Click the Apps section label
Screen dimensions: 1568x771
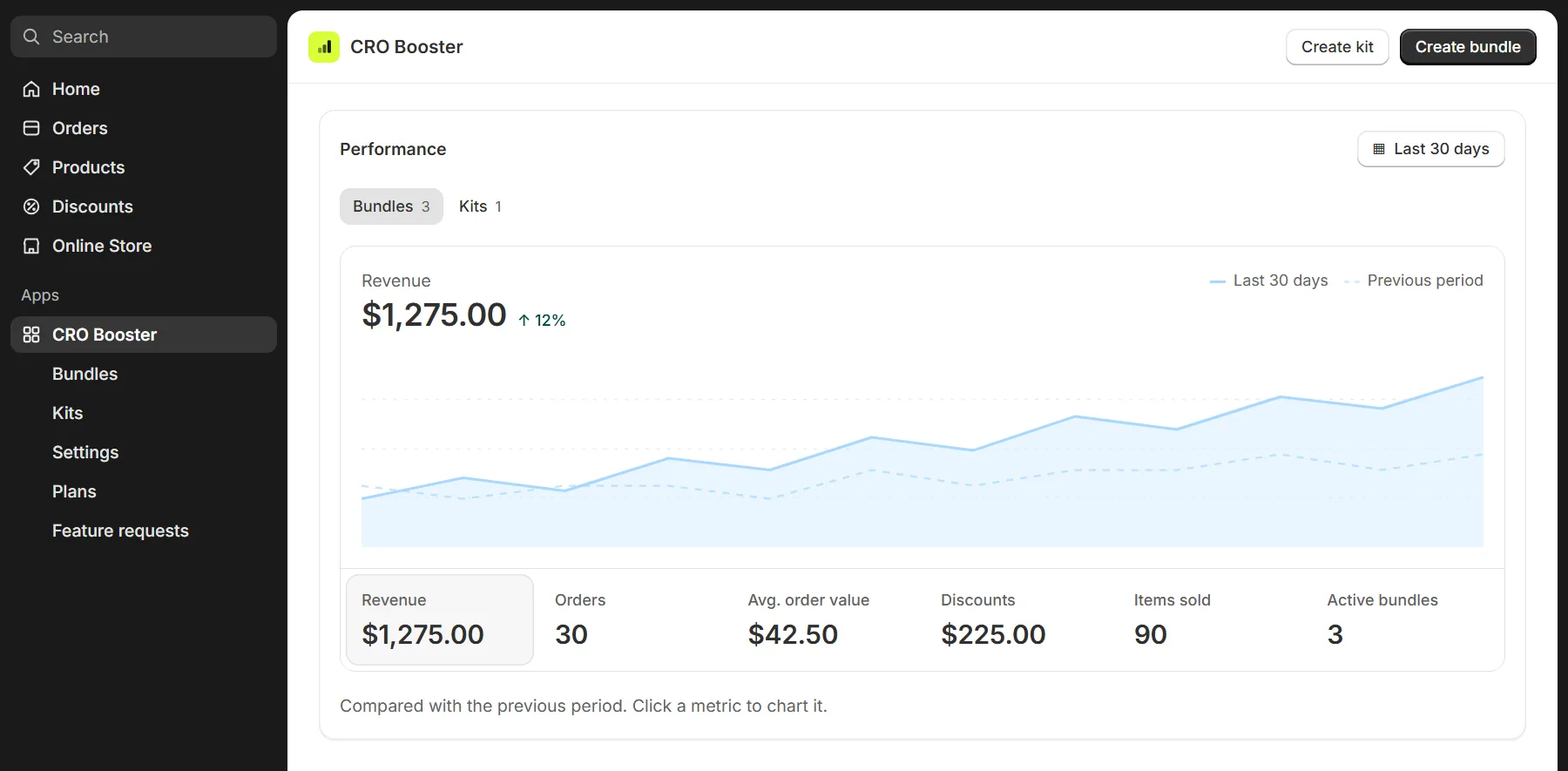(x=40, y=295)
